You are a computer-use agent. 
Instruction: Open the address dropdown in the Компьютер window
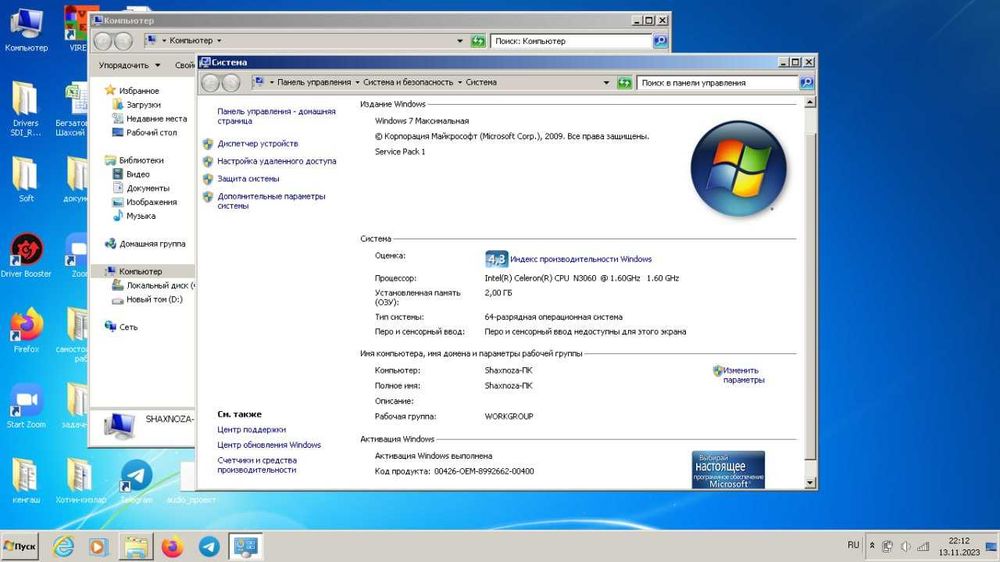(x=462, y=41)
